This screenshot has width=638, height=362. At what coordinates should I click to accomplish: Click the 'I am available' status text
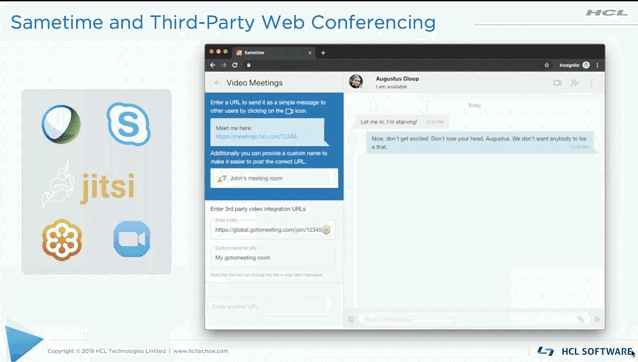[x=391, y=87]
